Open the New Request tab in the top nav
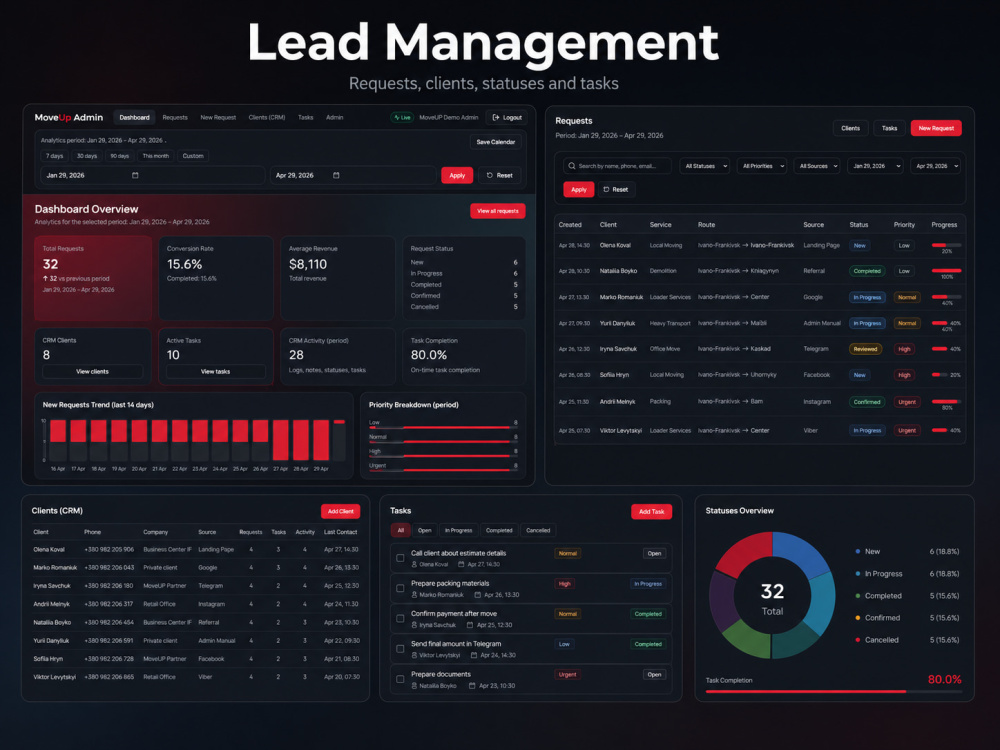The height and width of the screenshot is (750, 1000). tap(218, 117)
